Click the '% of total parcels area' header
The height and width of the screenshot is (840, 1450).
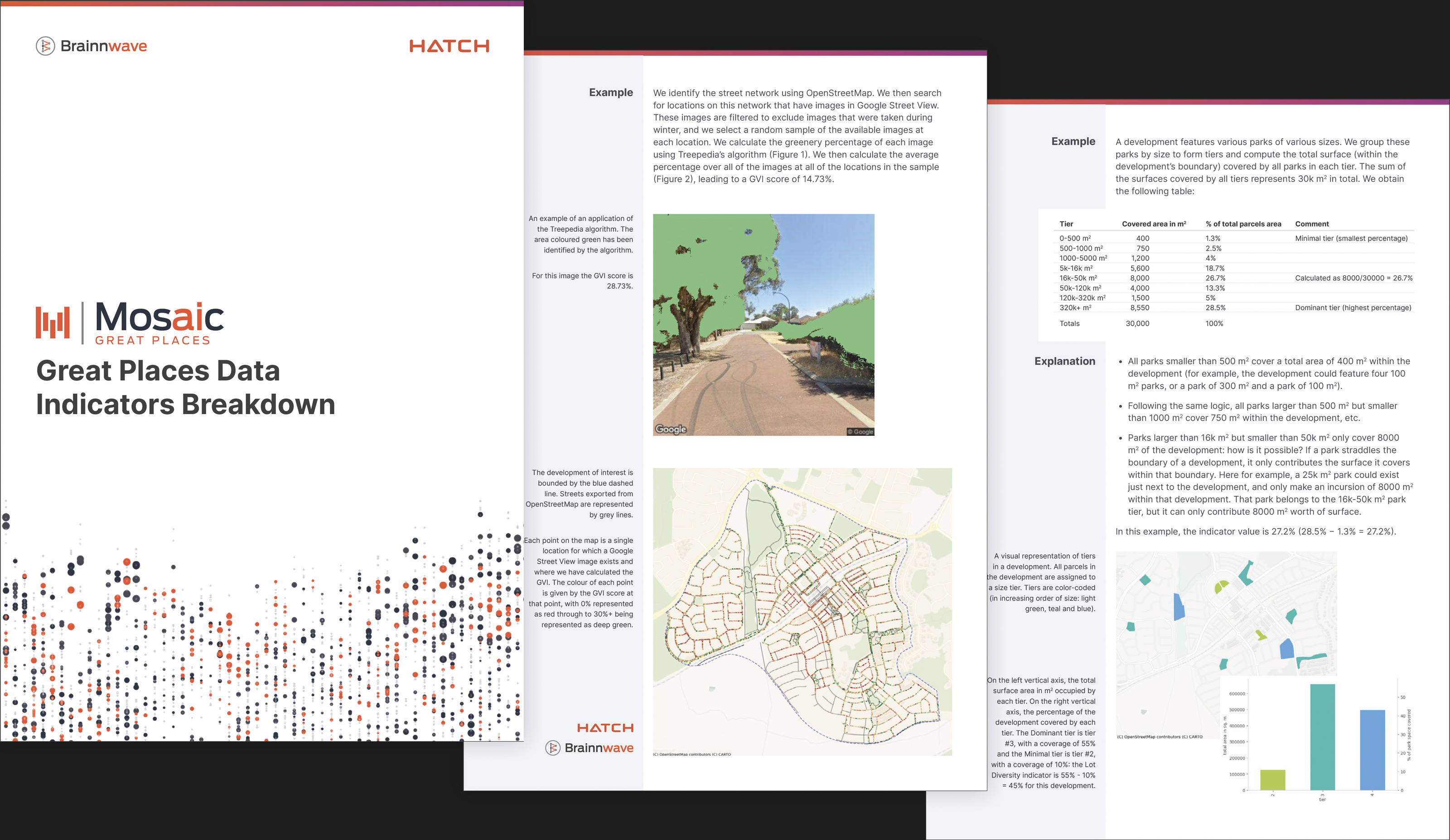point(1243,224)
